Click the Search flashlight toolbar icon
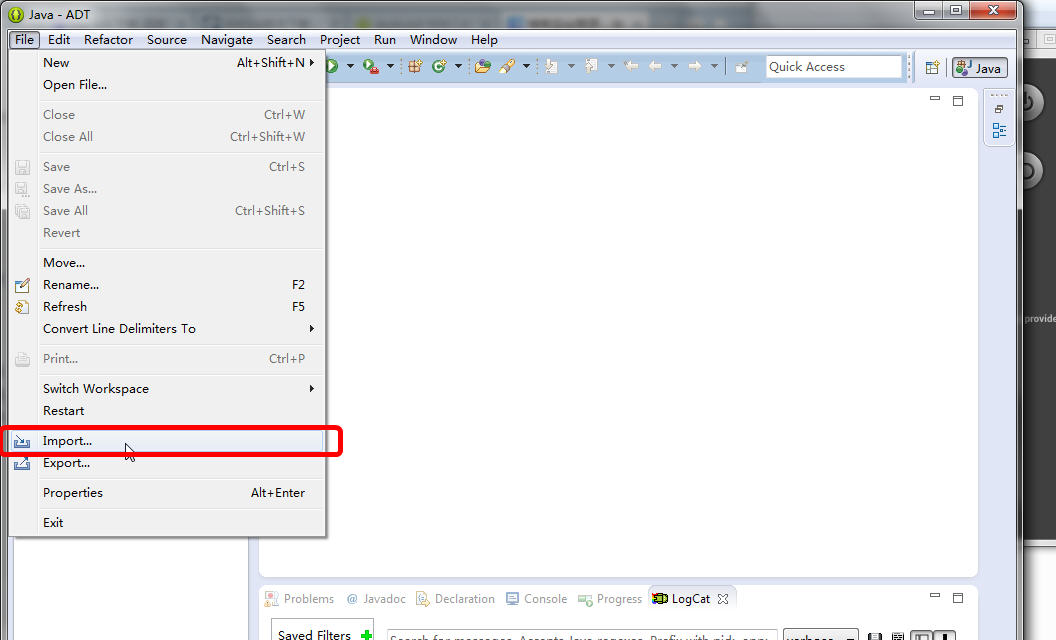The width and height of the screenshot is (1056, 640). pyautogui.click(x=507, y=66)
